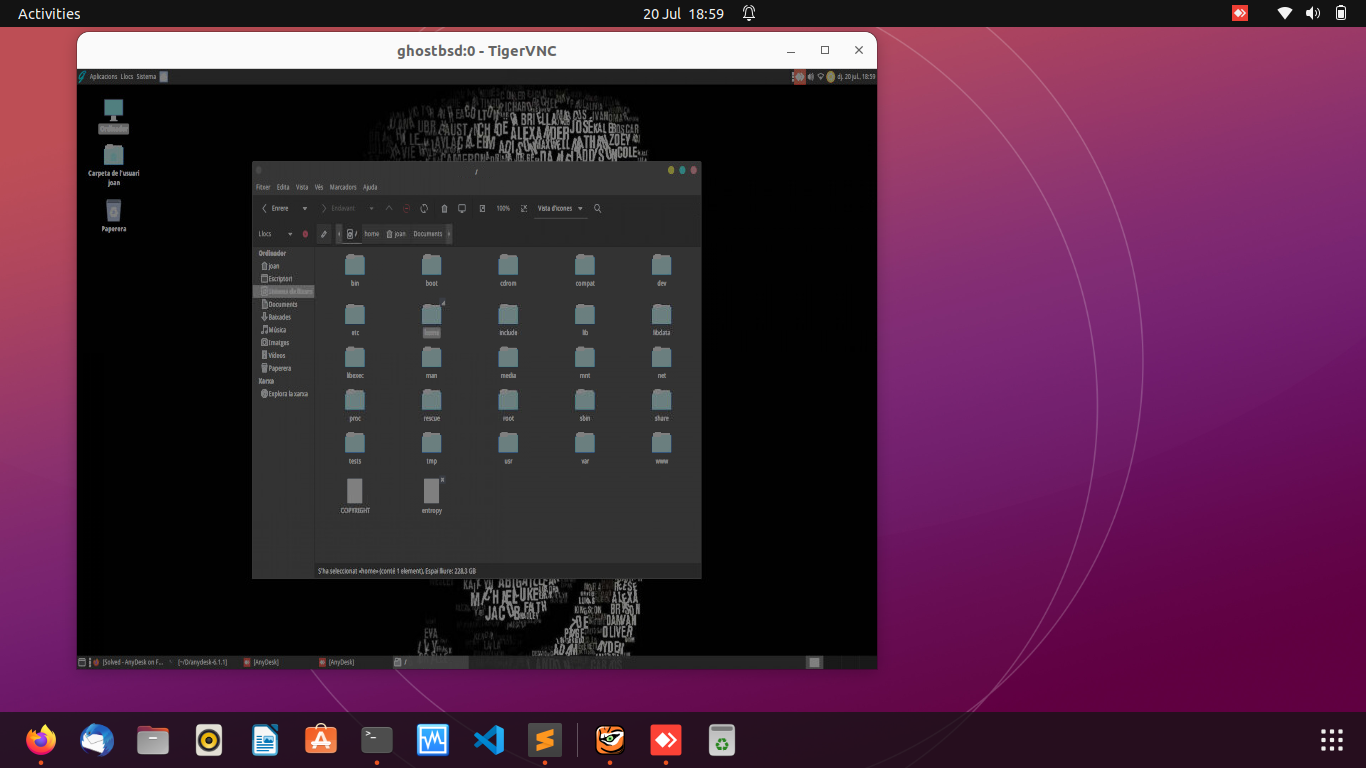This screenshot has width=1366, height=768.
Task: Open Enrere history dropdown arrow
Action: coord(305,209)
